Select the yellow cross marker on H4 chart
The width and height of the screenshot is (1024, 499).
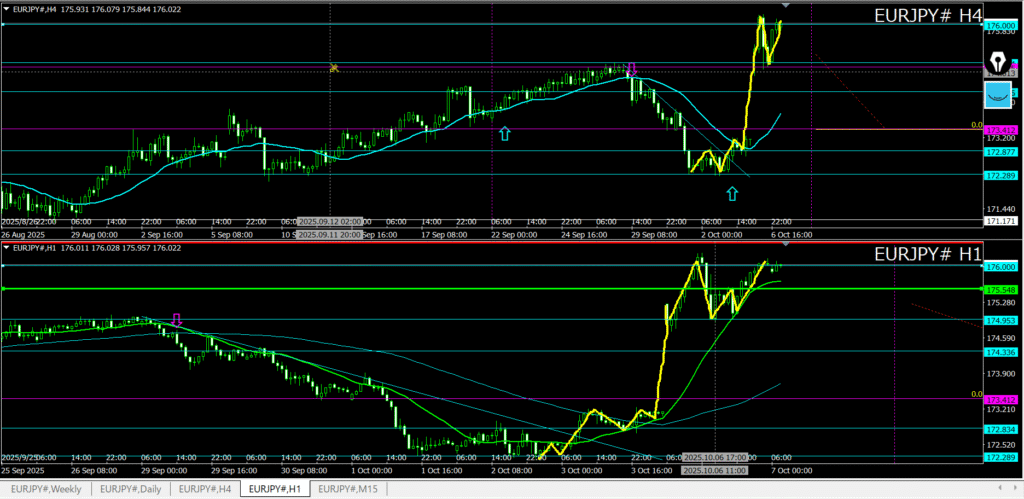335,68
